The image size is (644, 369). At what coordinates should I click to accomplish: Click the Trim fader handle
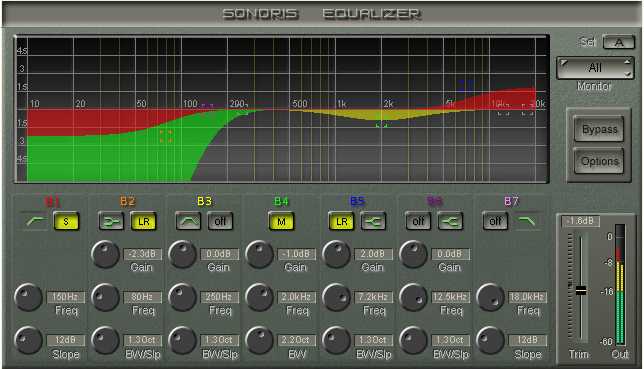[x=581, y=291]
